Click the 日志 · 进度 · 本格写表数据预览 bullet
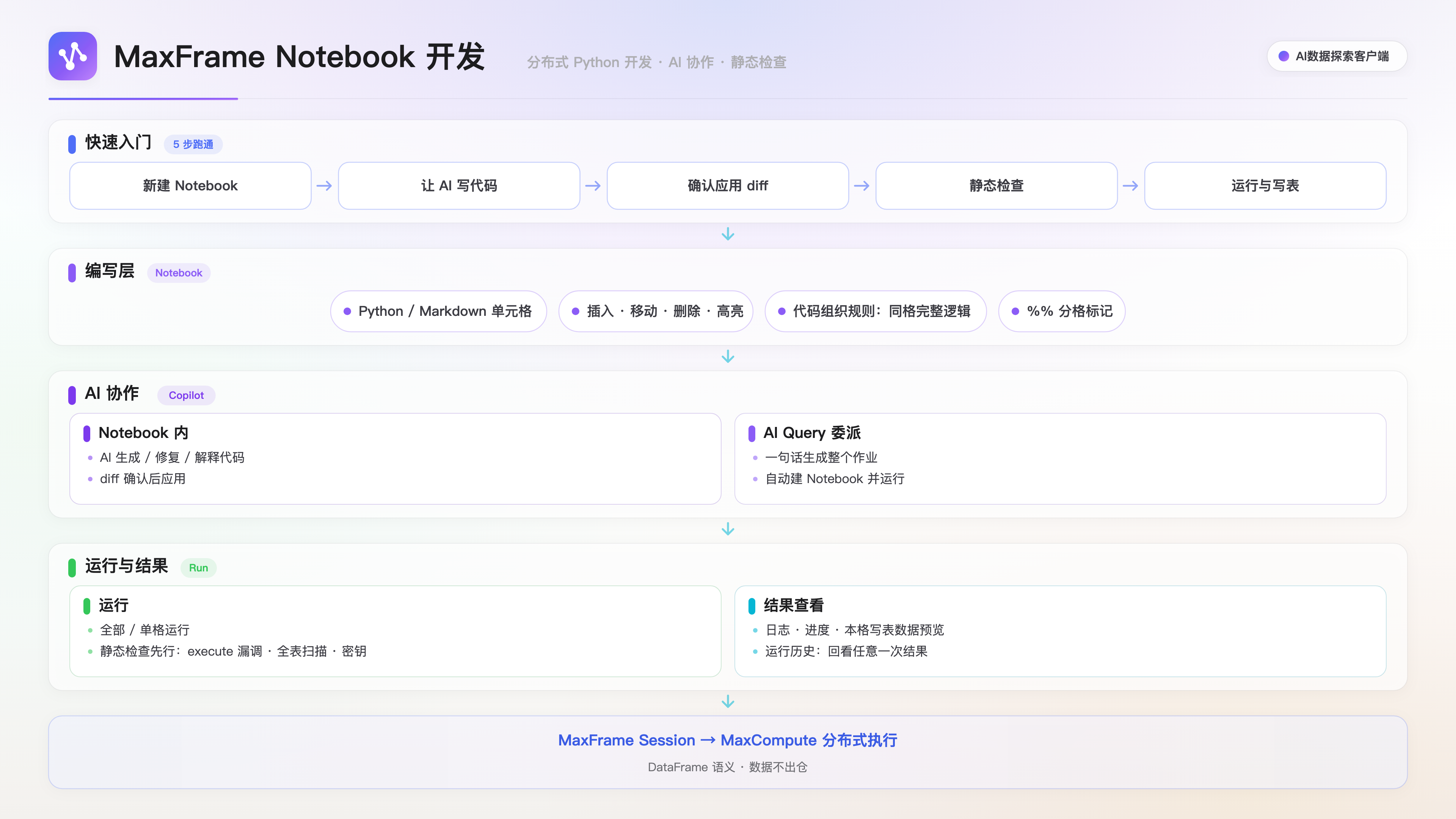This screenshot has width=1456, height=819. point(855,630)
